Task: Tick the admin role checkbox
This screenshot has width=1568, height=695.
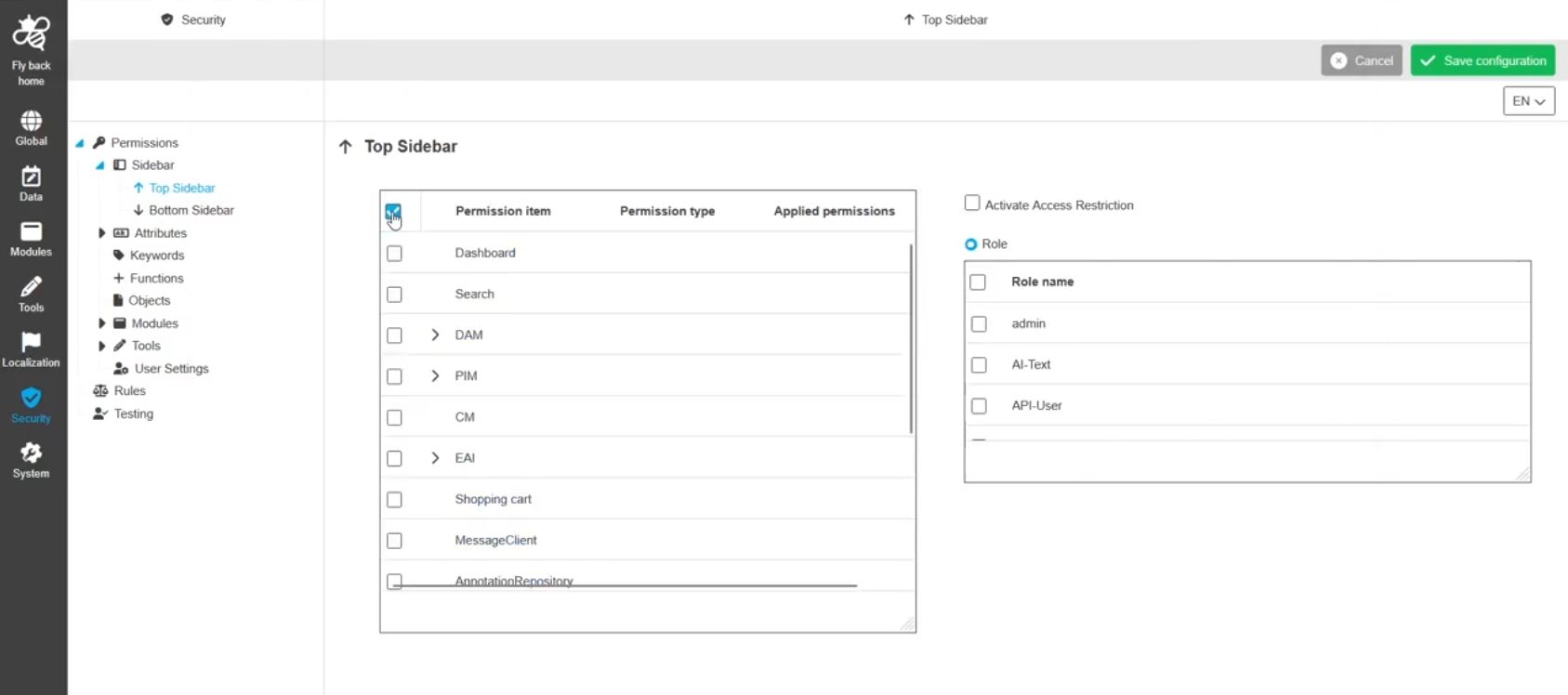Action: point(979,324)
